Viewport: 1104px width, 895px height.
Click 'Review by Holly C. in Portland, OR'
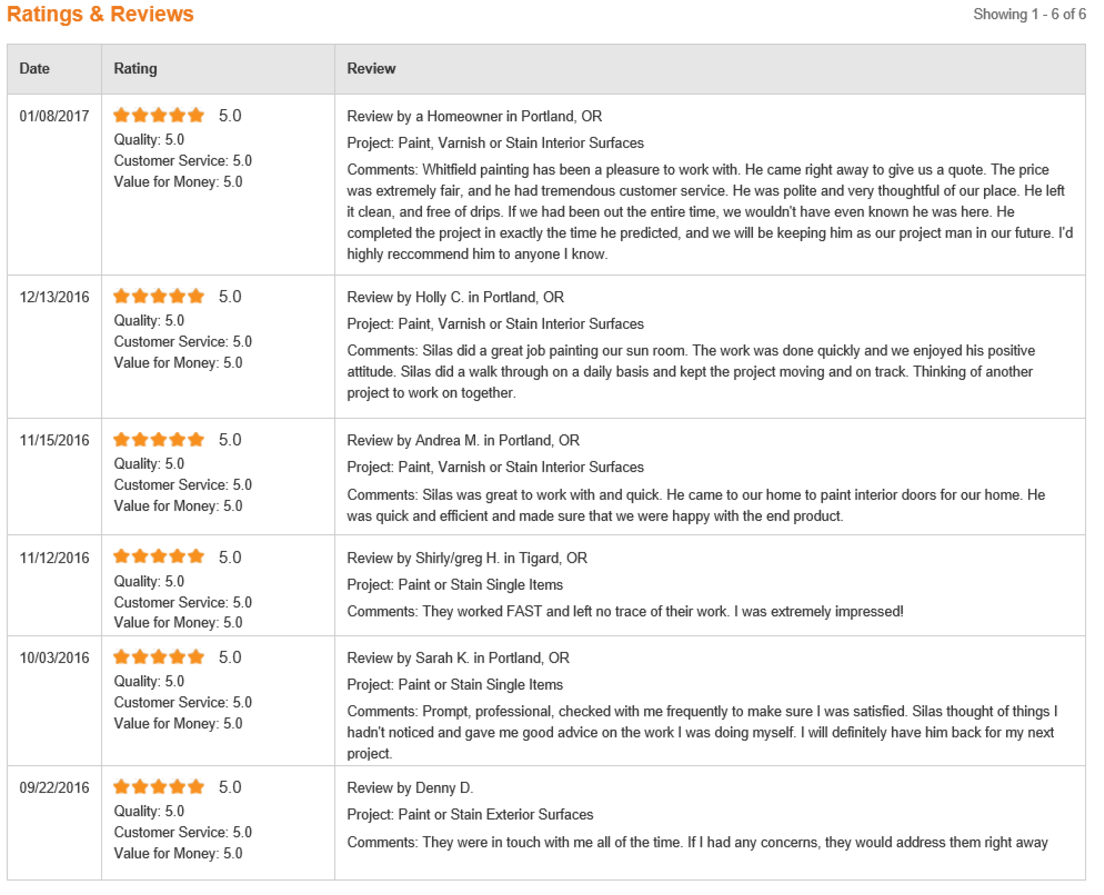(456, 297)
